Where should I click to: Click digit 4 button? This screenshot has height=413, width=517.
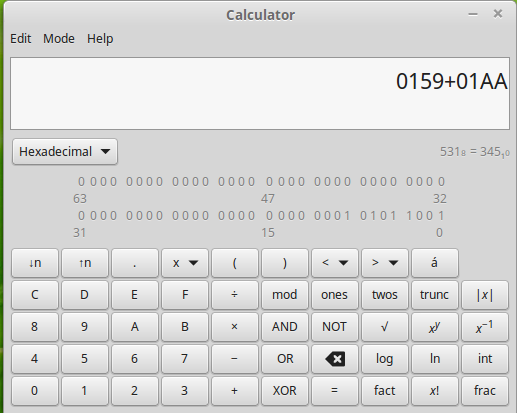(35, 359)
